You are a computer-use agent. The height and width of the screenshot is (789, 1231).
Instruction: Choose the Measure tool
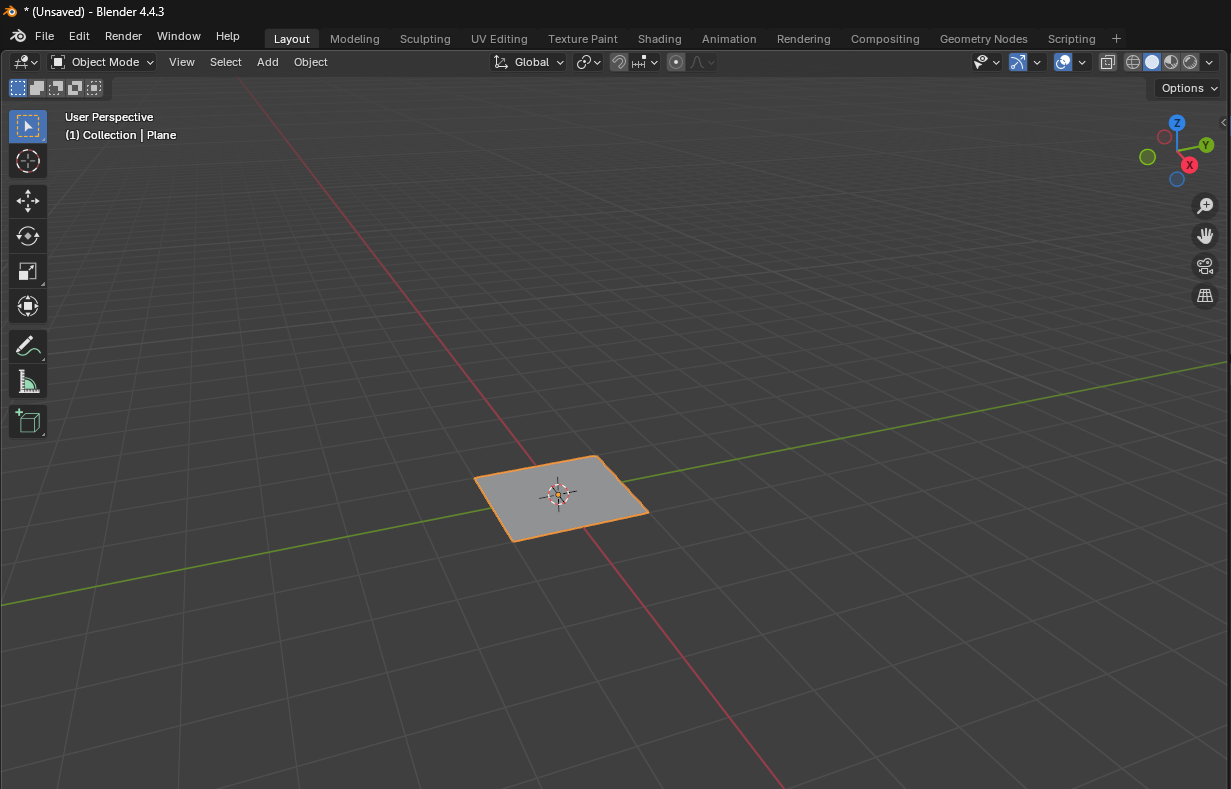click(x=28, y=381)
